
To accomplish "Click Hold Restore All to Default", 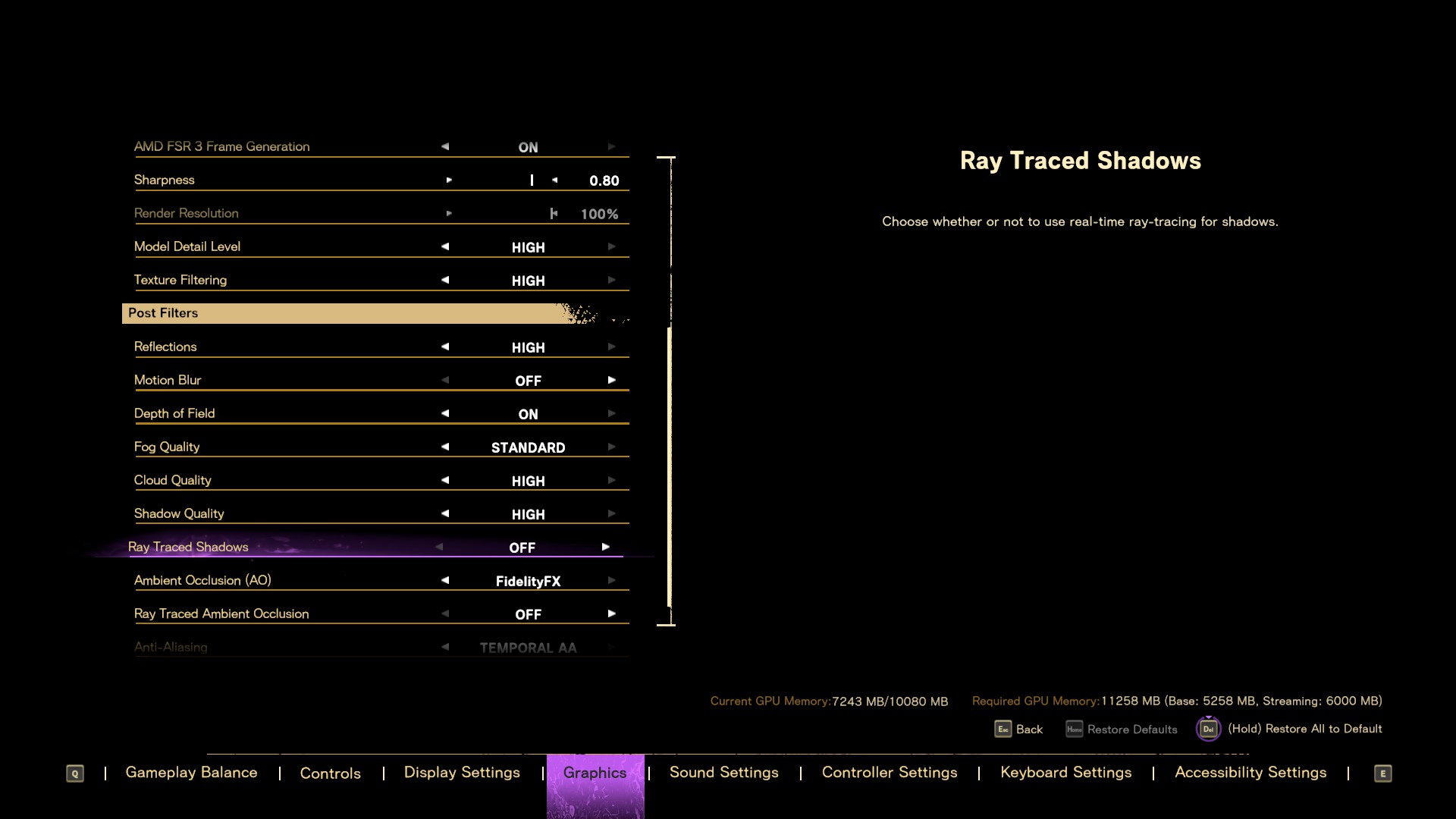I will point(1304,729).
